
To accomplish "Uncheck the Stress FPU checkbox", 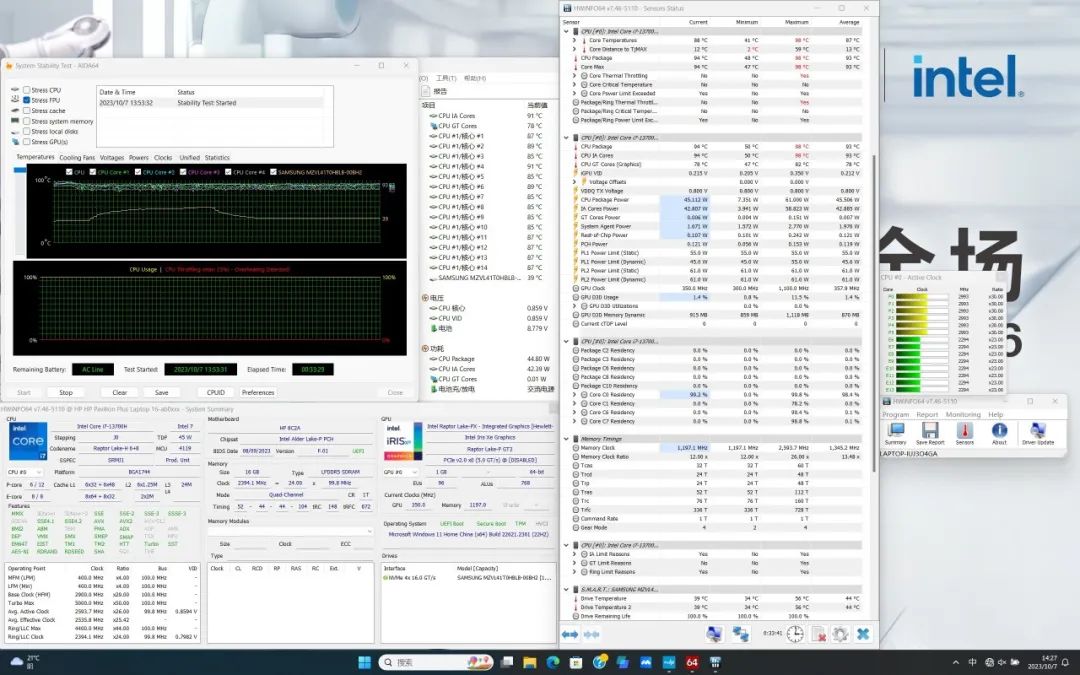I will pyautogui.click(x=27, y=100).
